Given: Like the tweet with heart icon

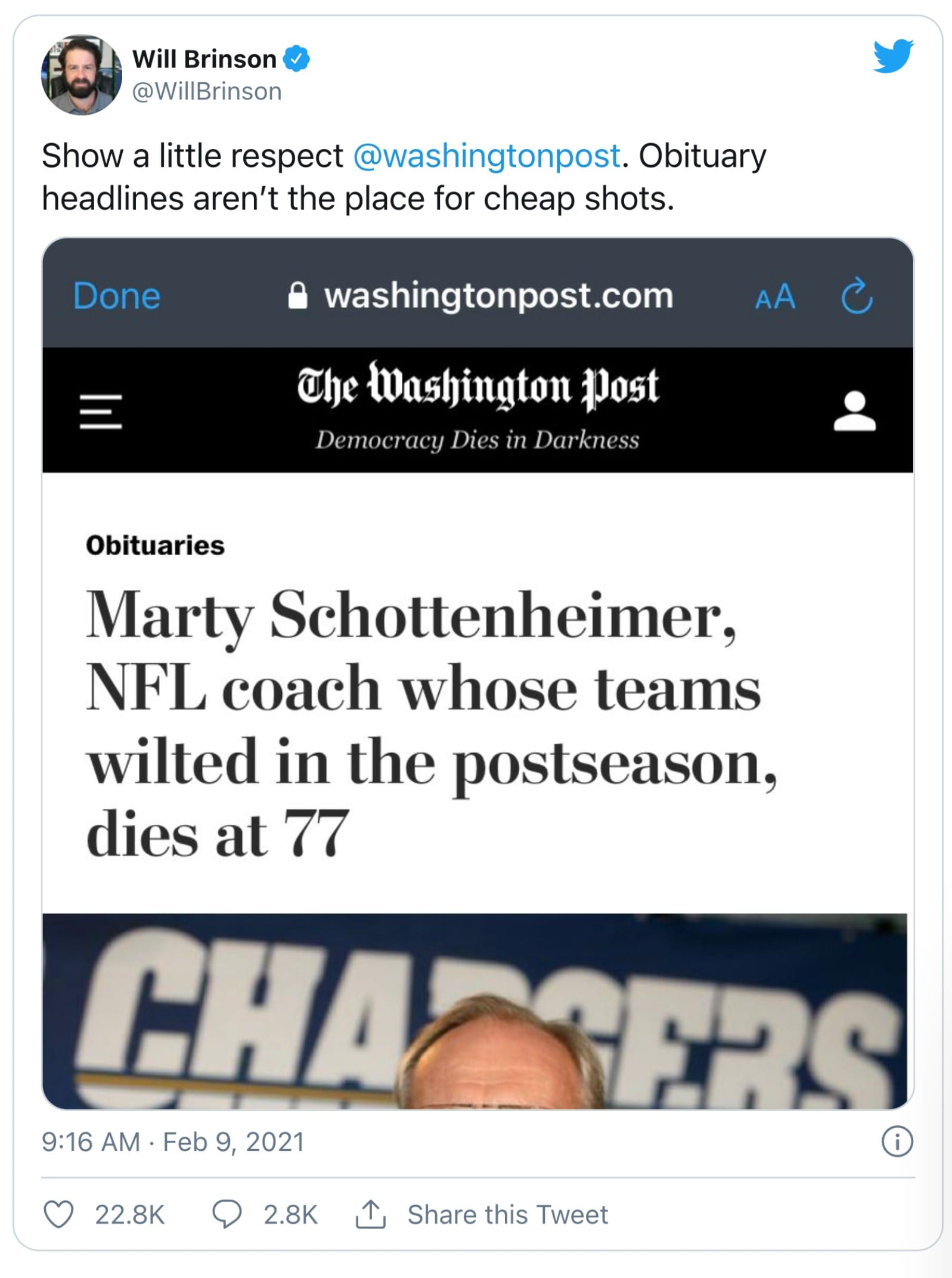Looking at the screenshot, I should (x=59, y=1214).
